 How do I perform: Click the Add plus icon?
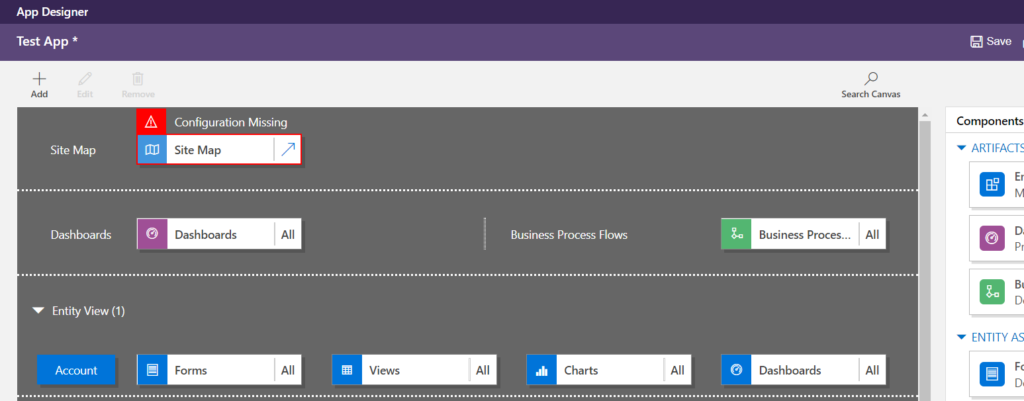point(39,79)
